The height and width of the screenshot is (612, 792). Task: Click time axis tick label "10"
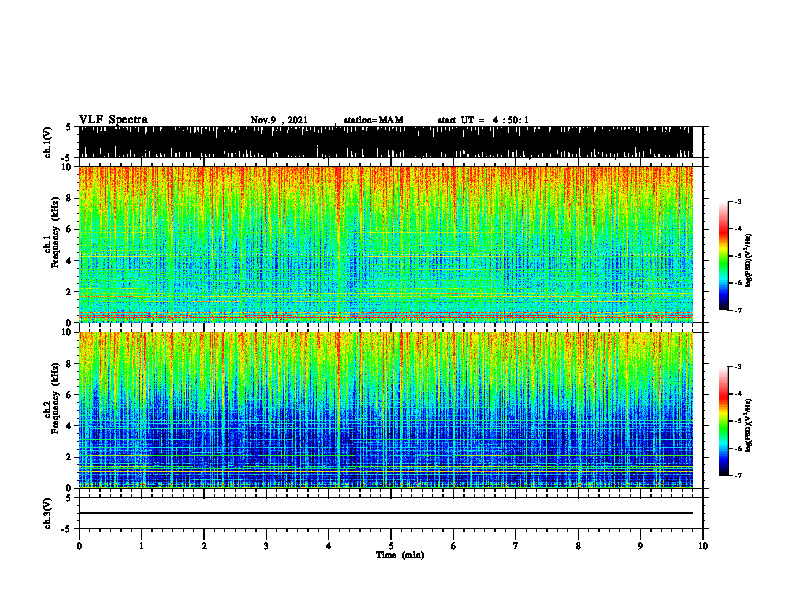pos(703,546)
